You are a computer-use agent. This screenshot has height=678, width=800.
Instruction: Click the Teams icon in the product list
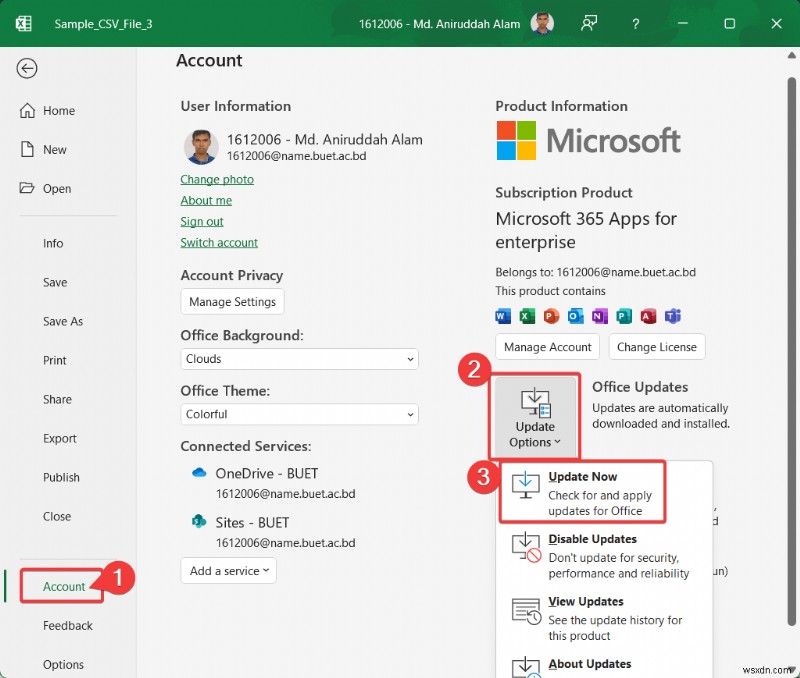coord(671,315)
